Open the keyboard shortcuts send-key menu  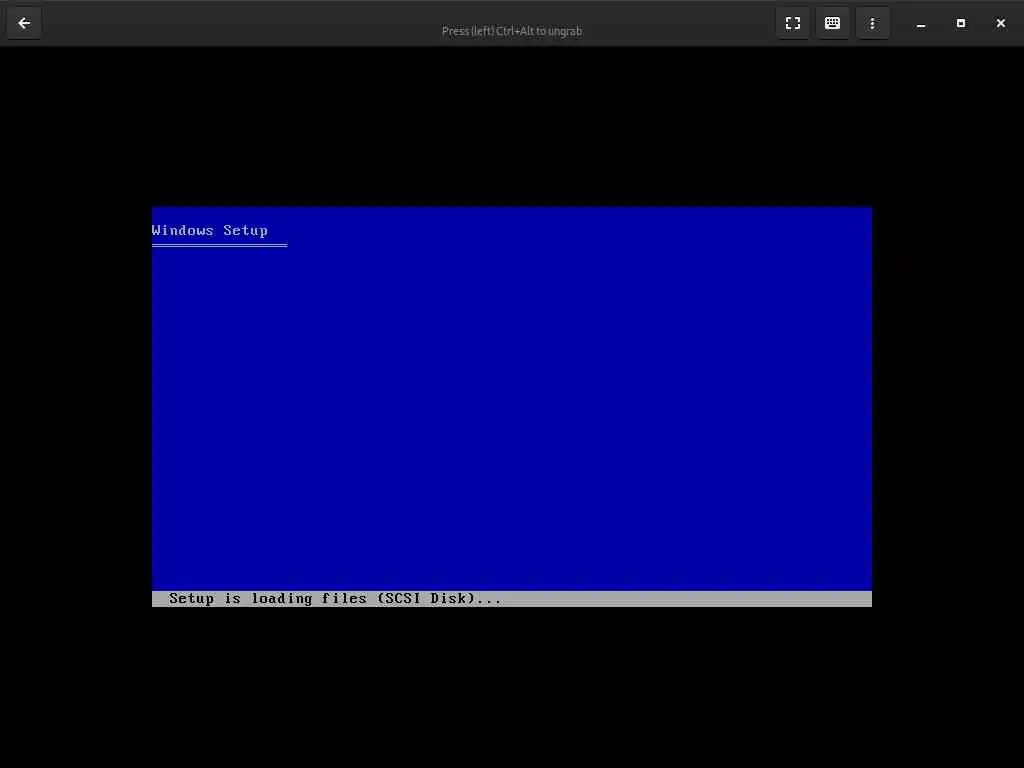(x=832, y=24)
